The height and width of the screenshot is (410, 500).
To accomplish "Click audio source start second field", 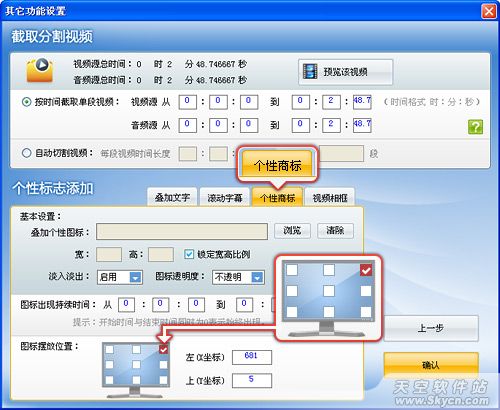I will pos(249,125).
